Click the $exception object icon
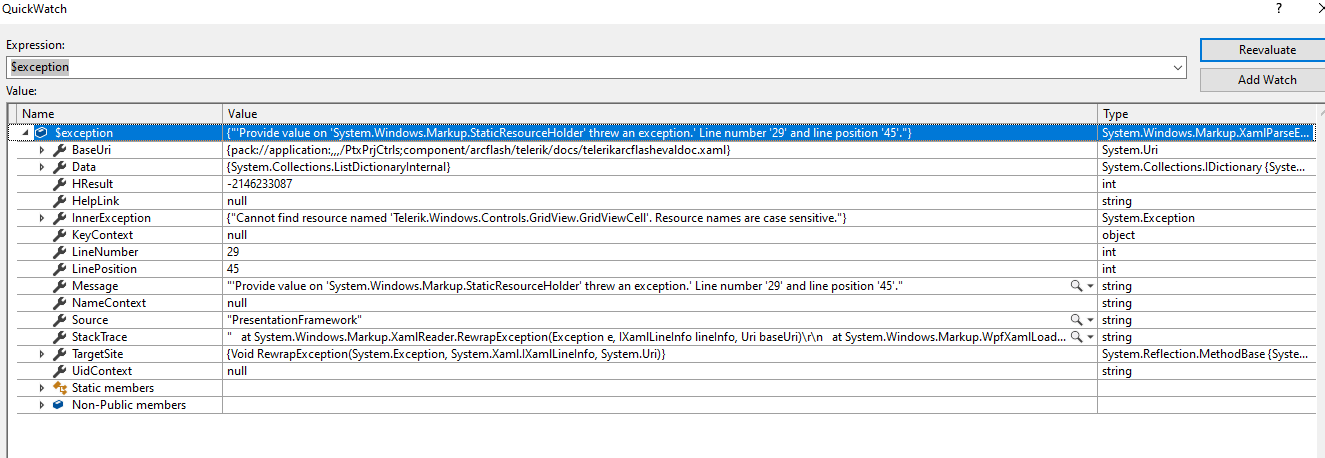 coord(41,133)
